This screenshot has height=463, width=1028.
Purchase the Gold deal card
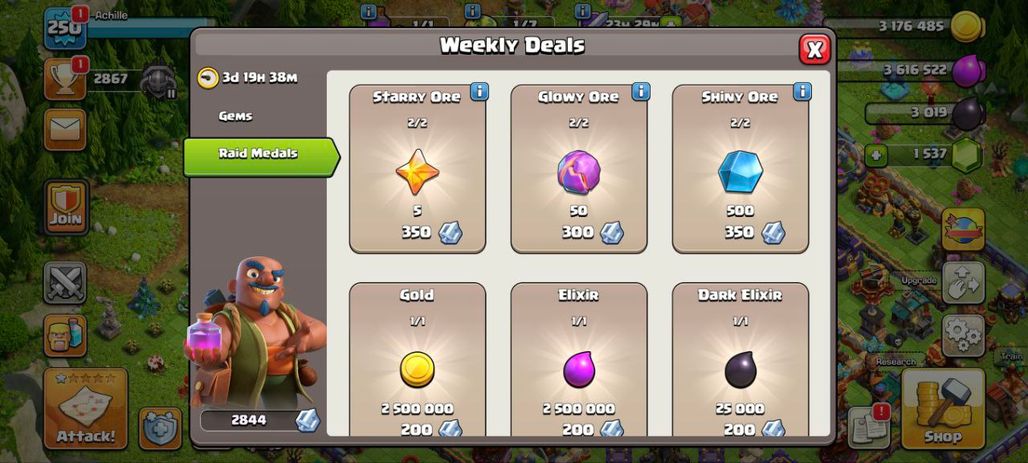tap(418, 359)
